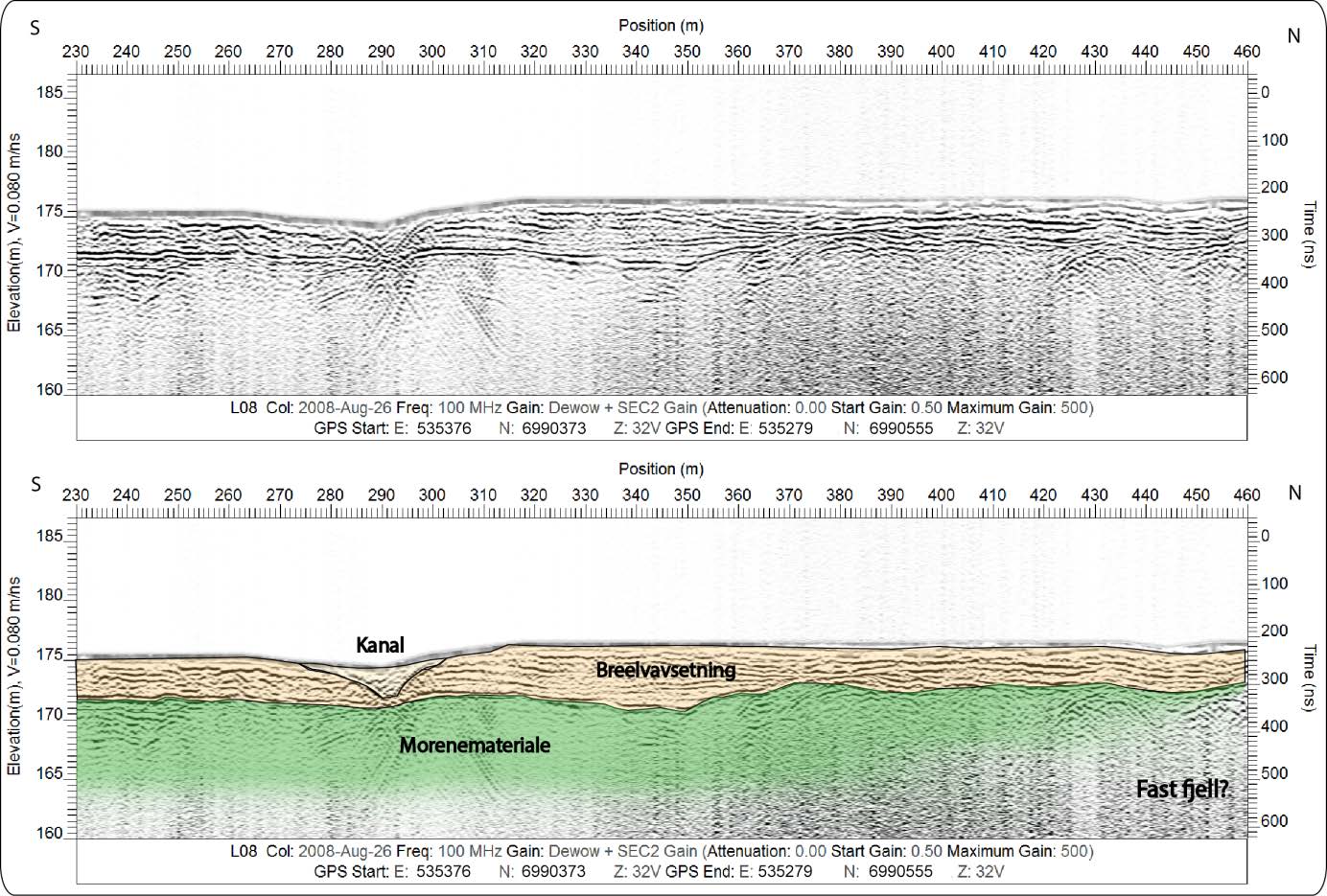Click "Maximum Gain: 500)" under the uninterpreted radargram

click(1020, 407)
